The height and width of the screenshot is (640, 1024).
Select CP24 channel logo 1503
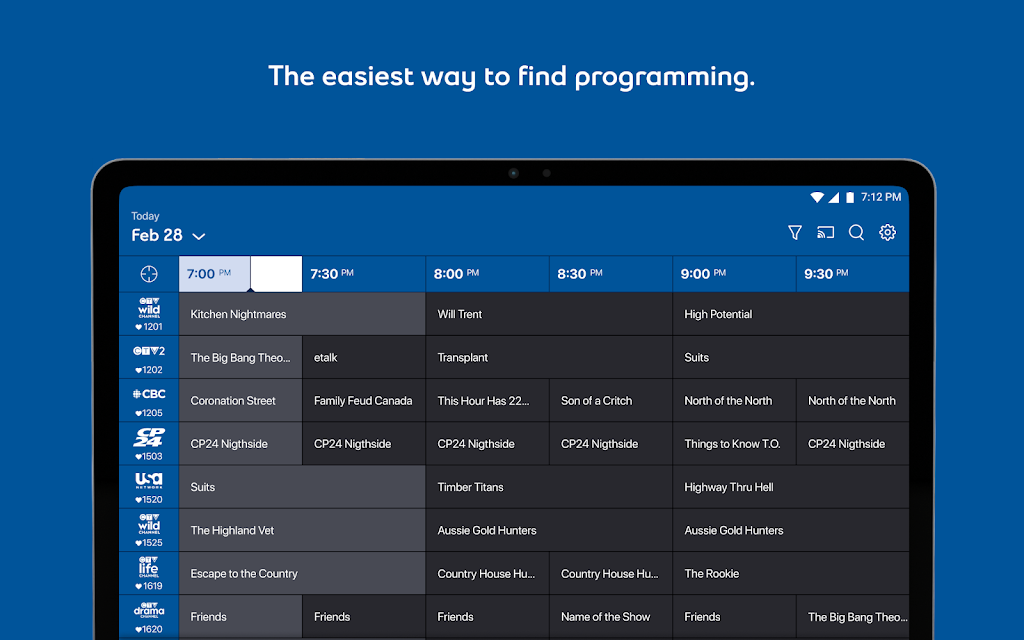149,437
